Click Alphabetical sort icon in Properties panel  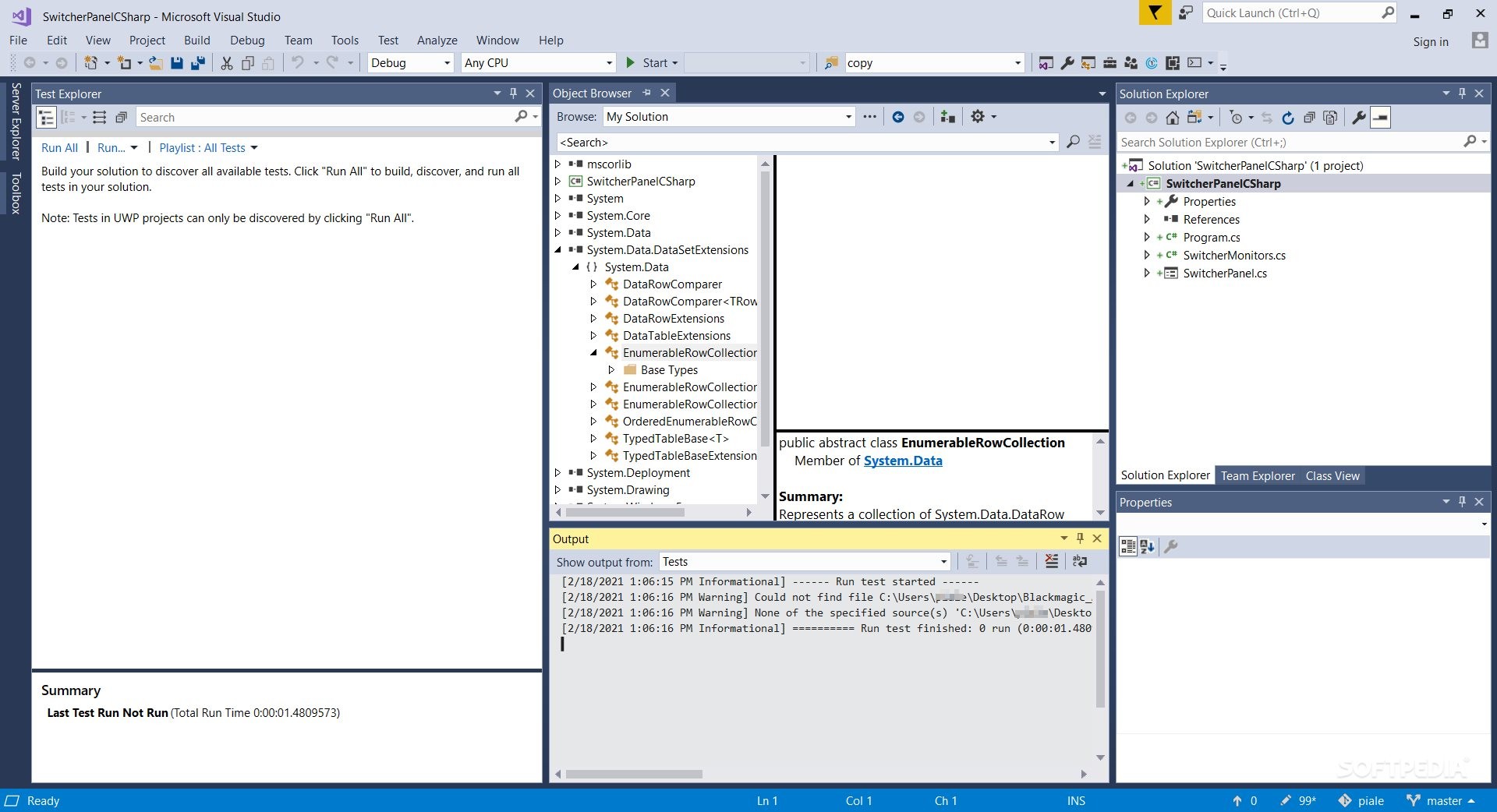coord(1147,546)
